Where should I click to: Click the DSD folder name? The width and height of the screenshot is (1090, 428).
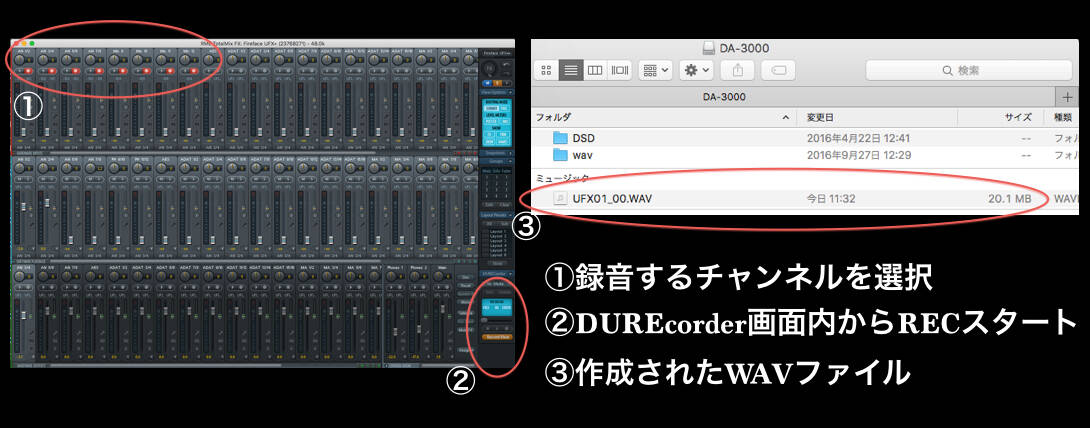(583, 138)
